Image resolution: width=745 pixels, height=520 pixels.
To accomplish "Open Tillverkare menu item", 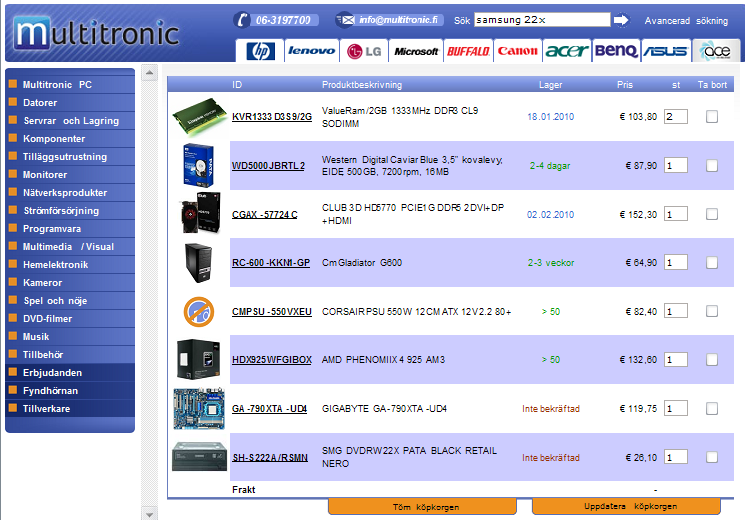I will pos(70,409).
